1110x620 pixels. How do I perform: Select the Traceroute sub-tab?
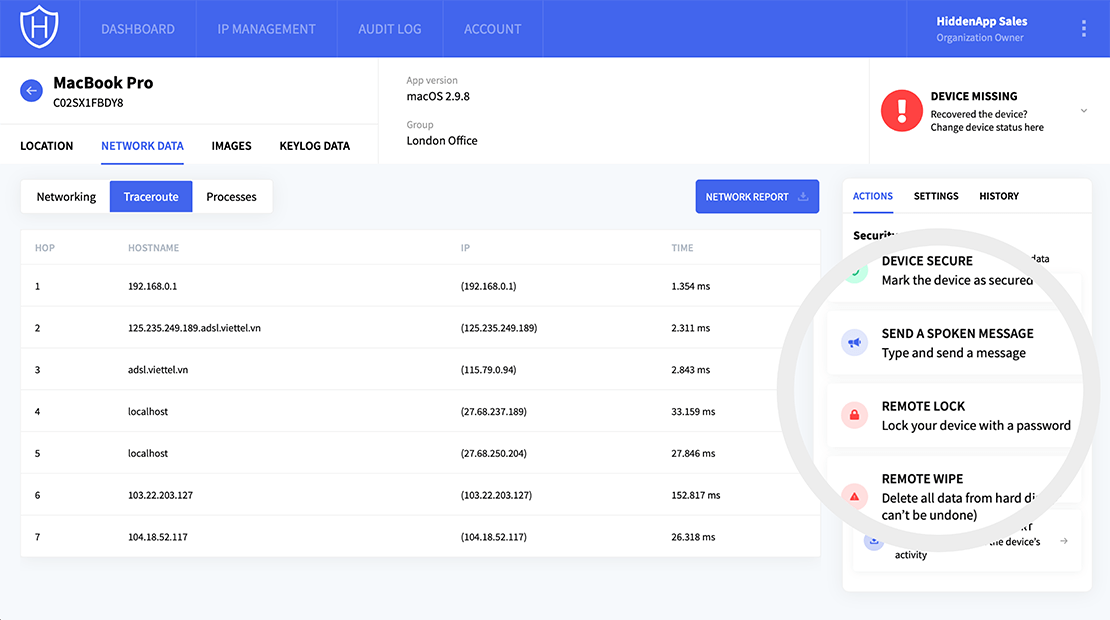tap(151, 197)
